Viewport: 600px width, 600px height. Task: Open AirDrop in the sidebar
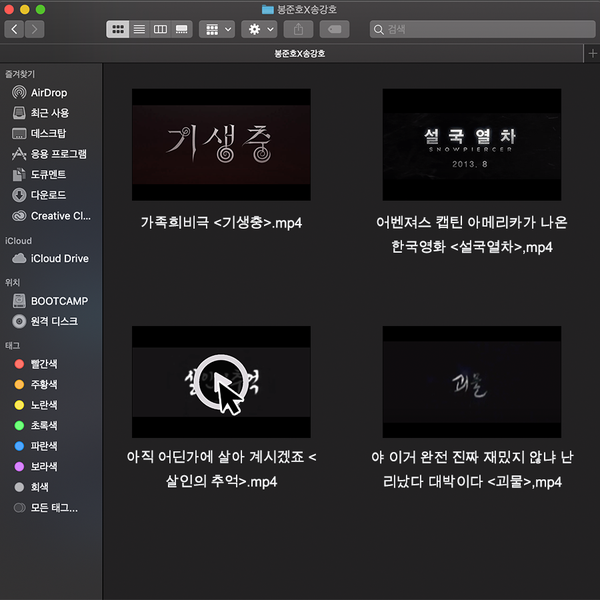pyautogui.click(x=51, y=93)
